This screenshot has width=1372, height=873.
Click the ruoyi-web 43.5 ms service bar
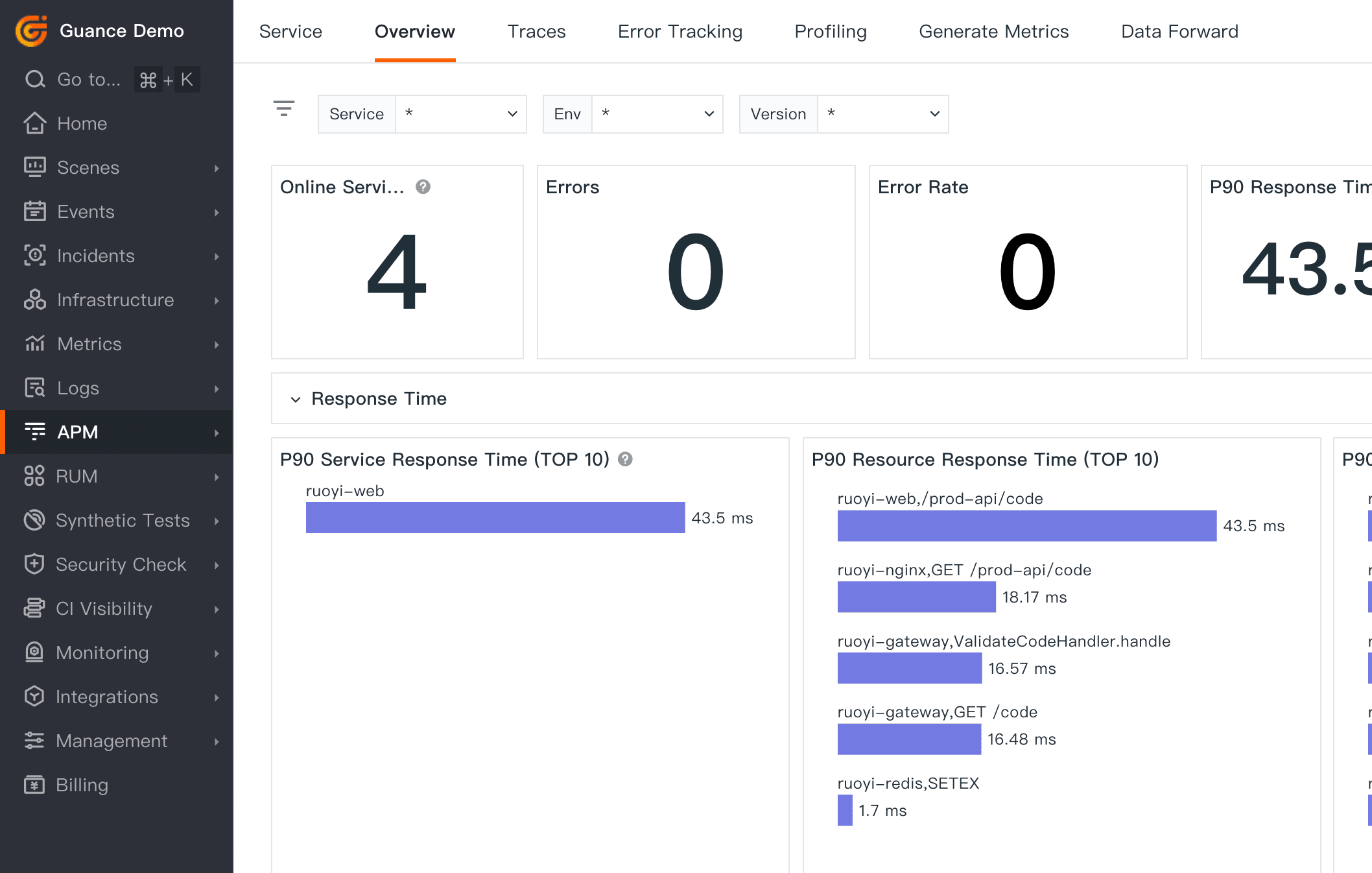[495, 518]
